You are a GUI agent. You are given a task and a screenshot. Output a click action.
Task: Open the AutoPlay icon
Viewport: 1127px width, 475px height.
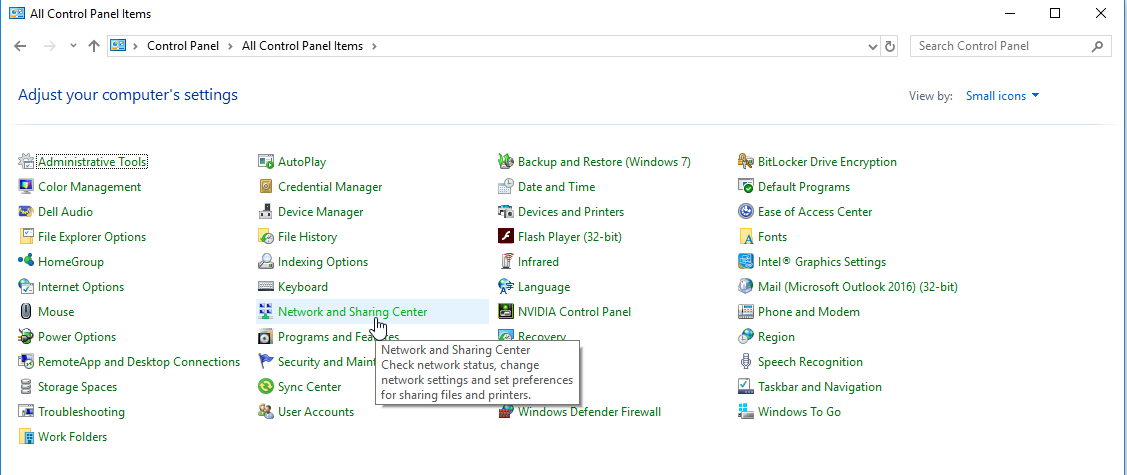coord(266,162)
